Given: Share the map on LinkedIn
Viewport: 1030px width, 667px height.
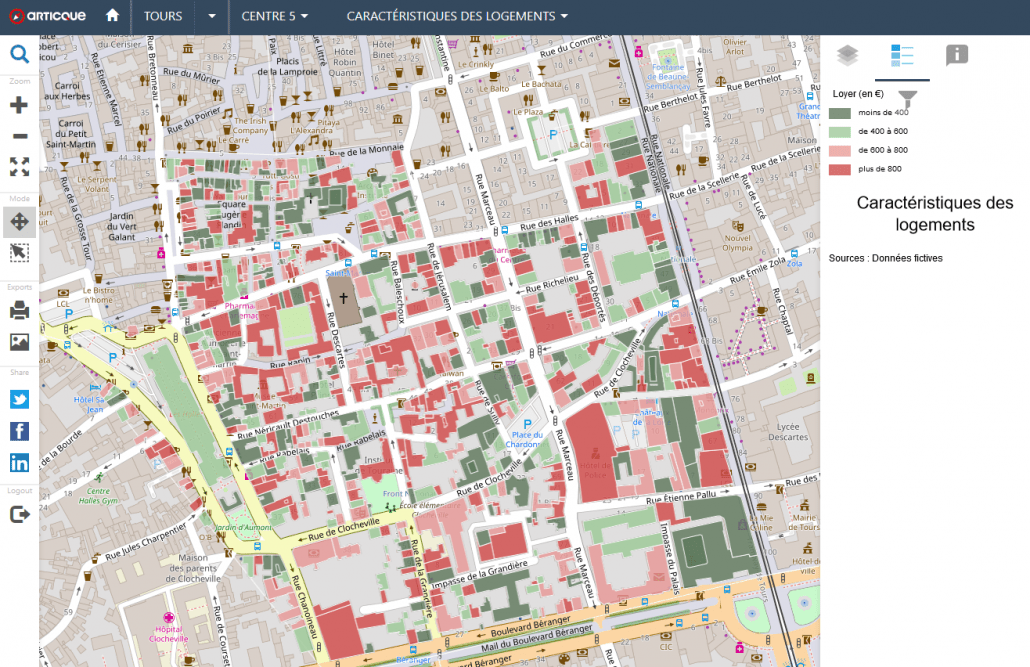Looking at the screenshot, I should [19, 463].
